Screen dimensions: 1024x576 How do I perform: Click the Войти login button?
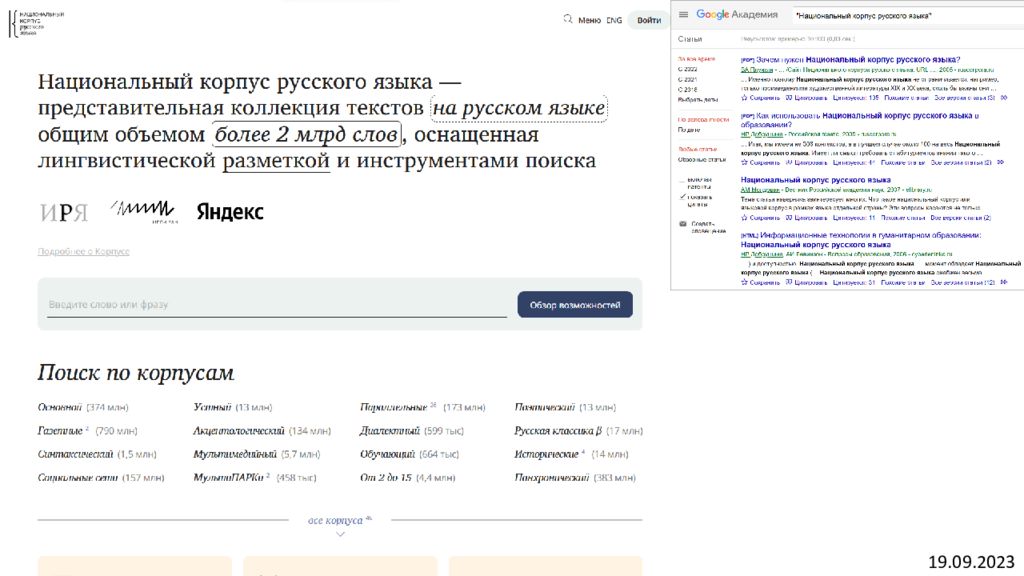648,20
